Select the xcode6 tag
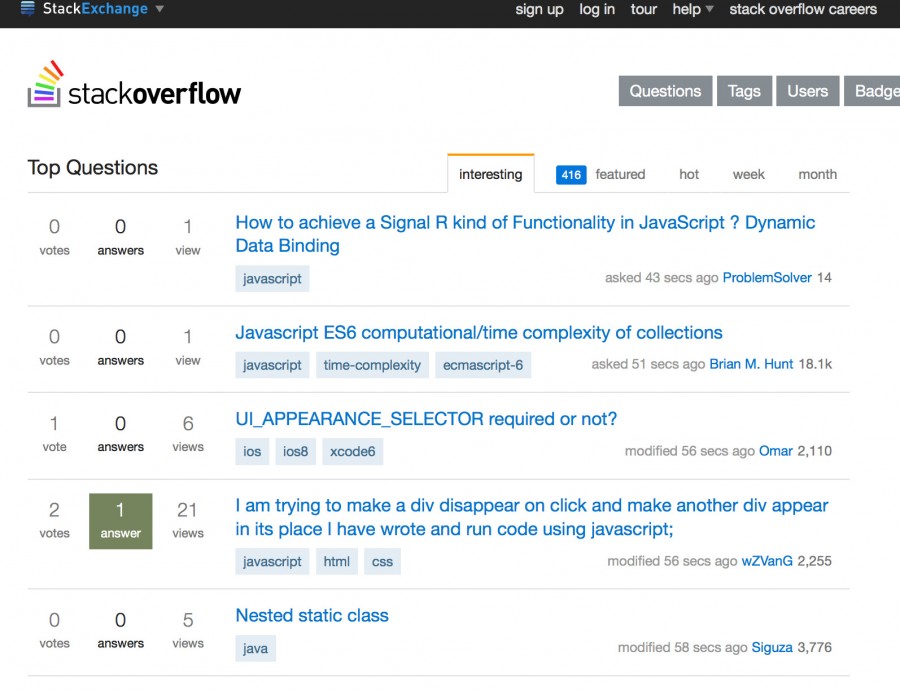900x691 pixels. (353, 452)
